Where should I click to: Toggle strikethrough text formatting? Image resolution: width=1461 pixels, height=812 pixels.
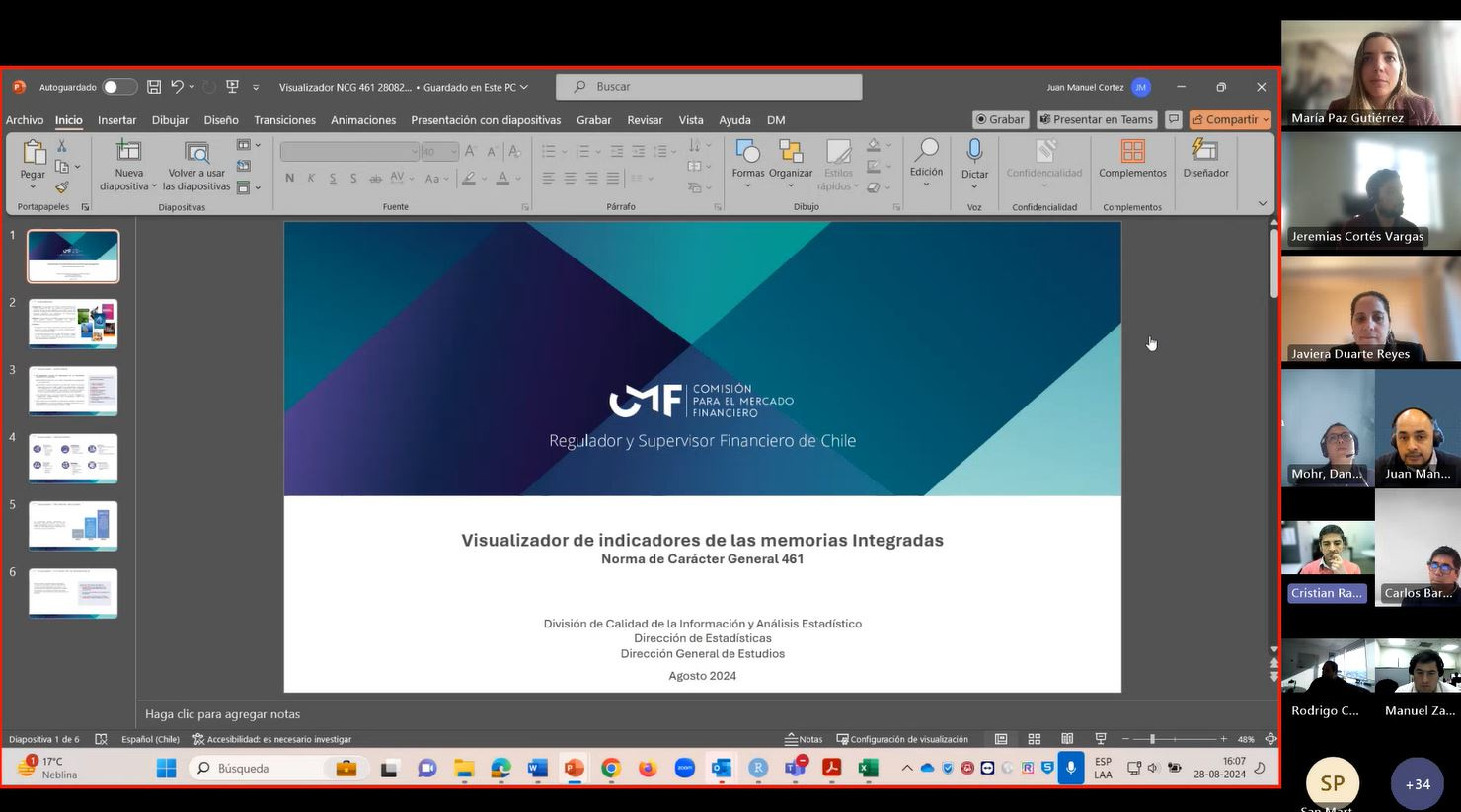pyautogui.click(x=375, y=179)
